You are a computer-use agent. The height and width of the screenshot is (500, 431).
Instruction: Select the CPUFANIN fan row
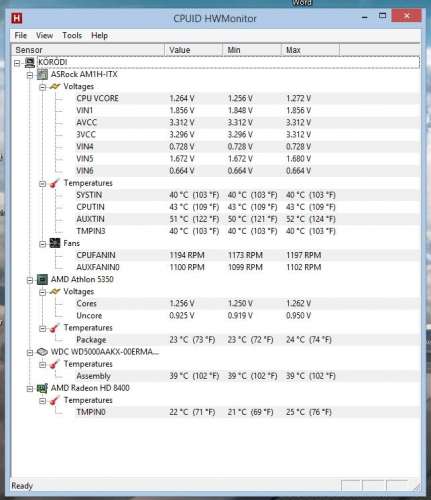click(x=247, y=255)
